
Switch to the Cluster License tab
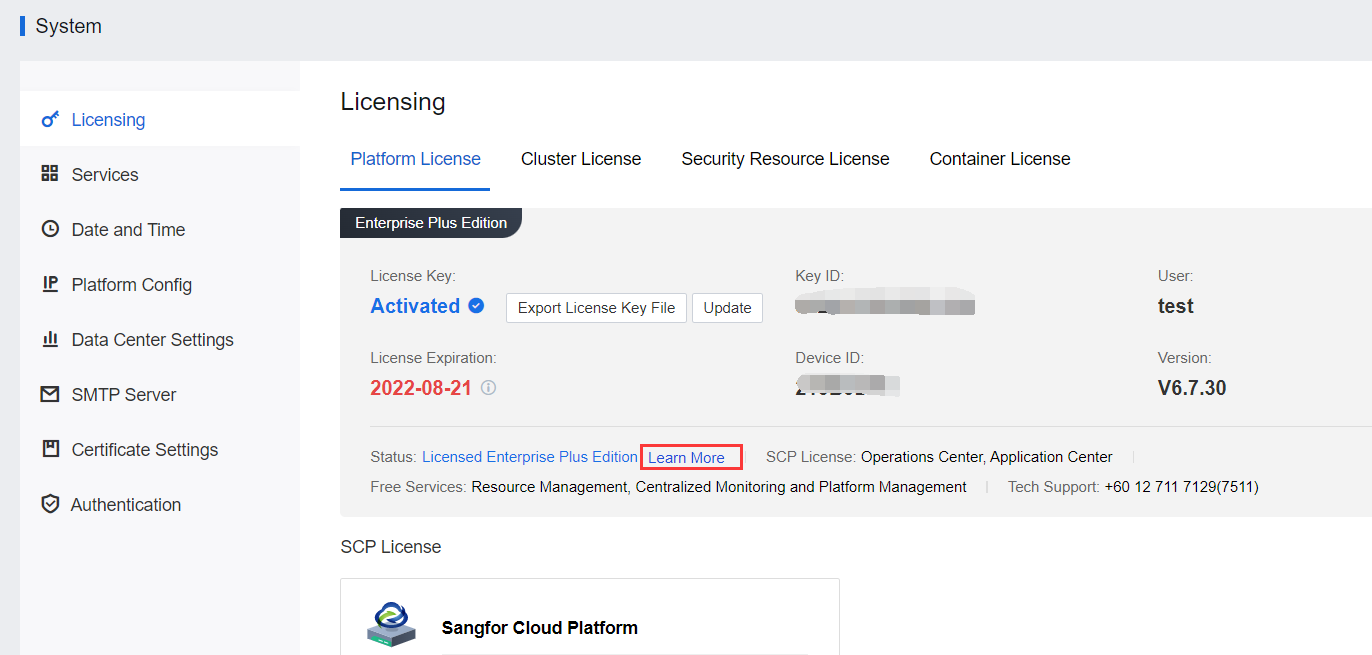pyautogui.click(x=581, y=159)
